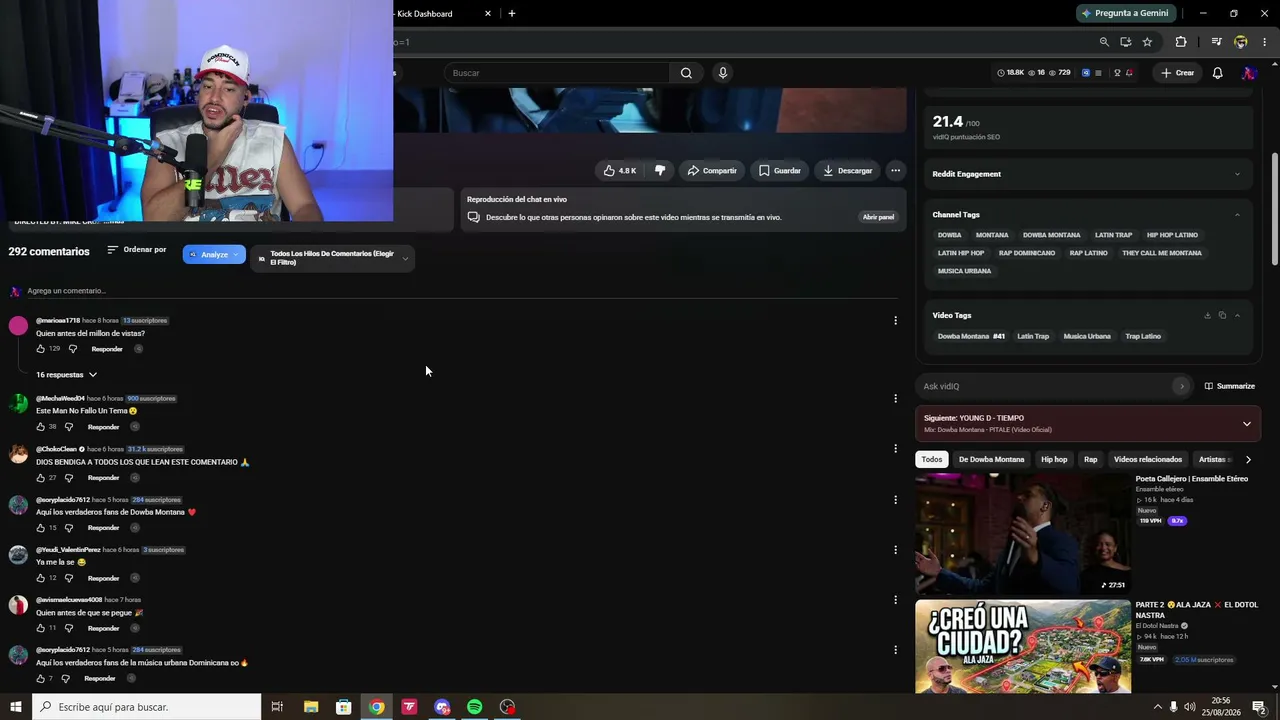The height and width of the screenshot is (720, 1280).
Task: Open the Poeta Callejero video thumbnail
Action: click(1023, 533)
